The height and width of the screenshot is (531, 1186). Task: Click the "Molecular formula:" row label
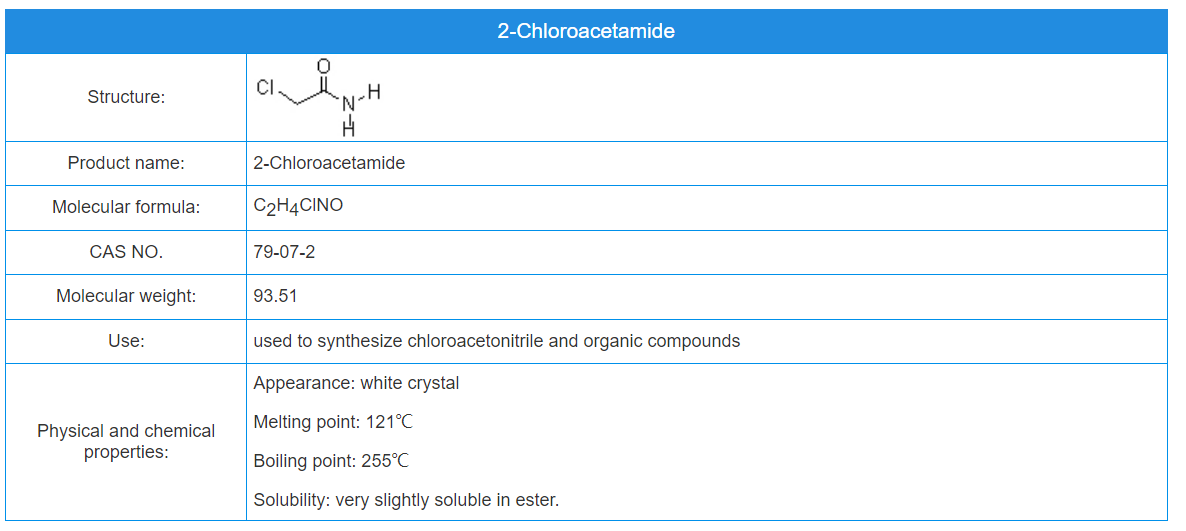coord(126,207)
